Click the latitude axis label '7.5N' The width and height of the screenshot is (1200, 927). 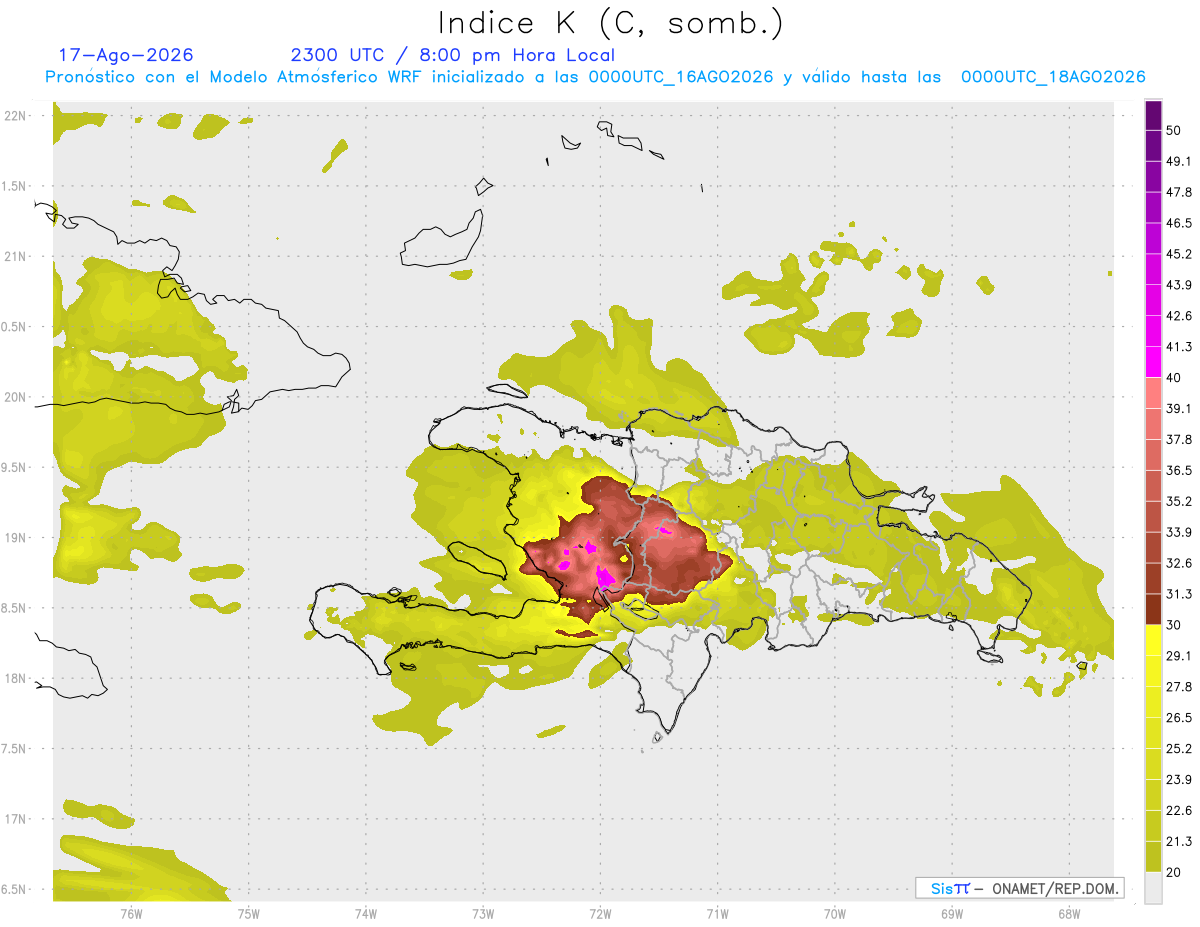15,748
